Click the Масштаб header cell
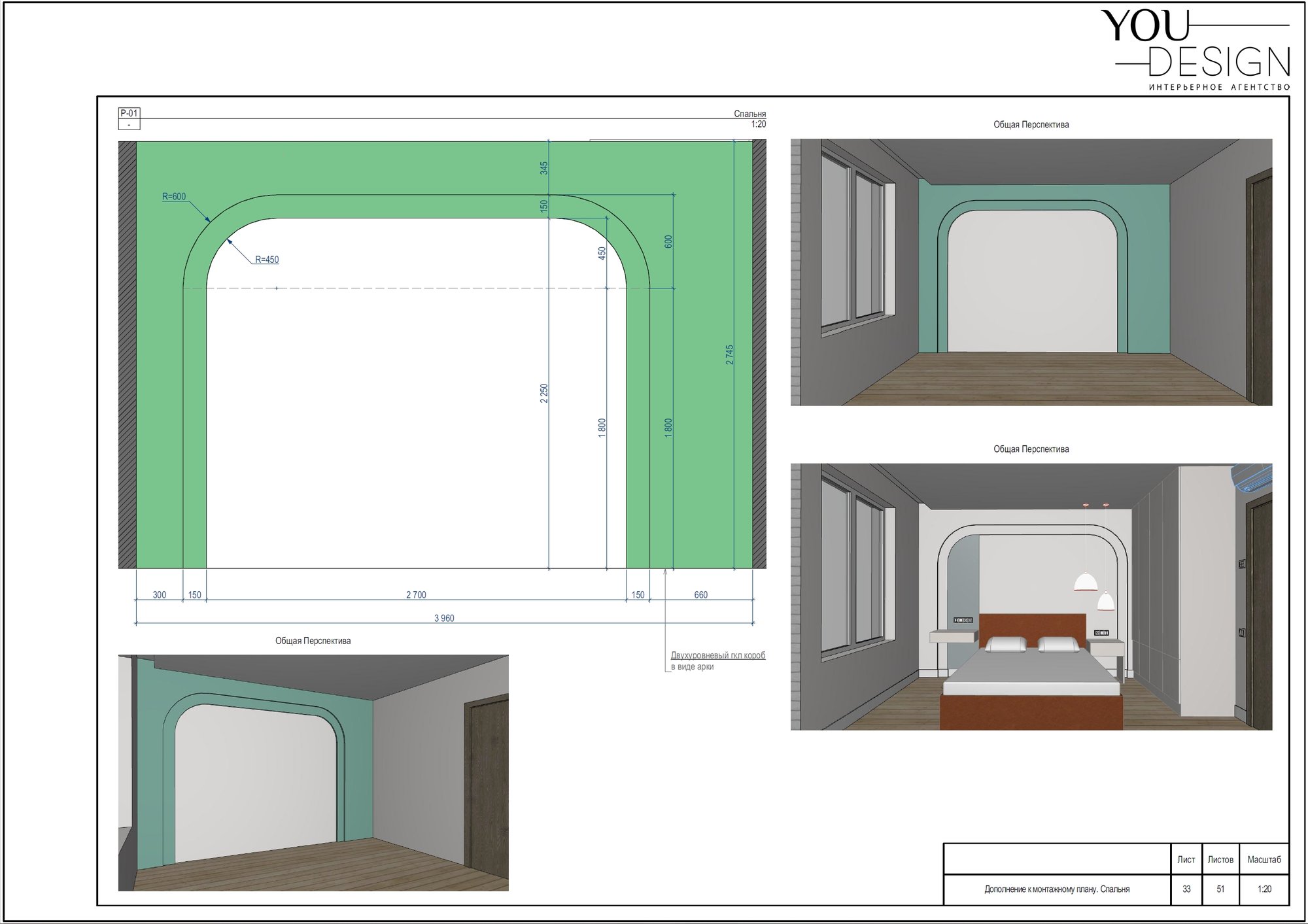 [x=1264, y=859]
